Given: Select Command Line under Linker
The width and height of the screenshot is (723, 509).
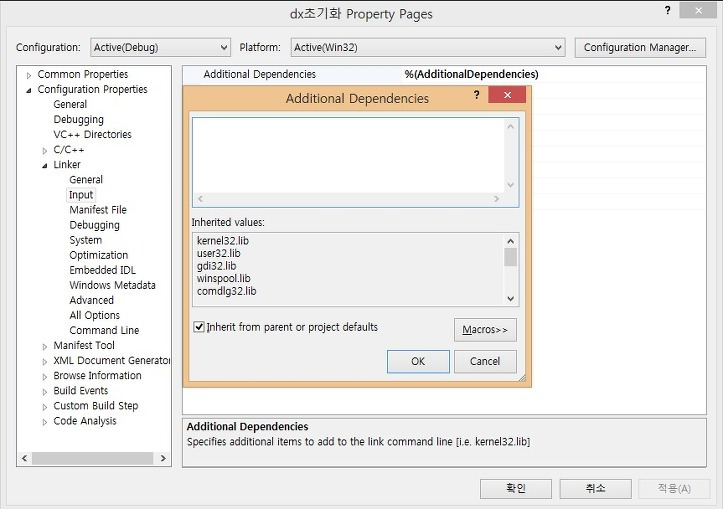Looking at the screenshot, I should (104, 330).
